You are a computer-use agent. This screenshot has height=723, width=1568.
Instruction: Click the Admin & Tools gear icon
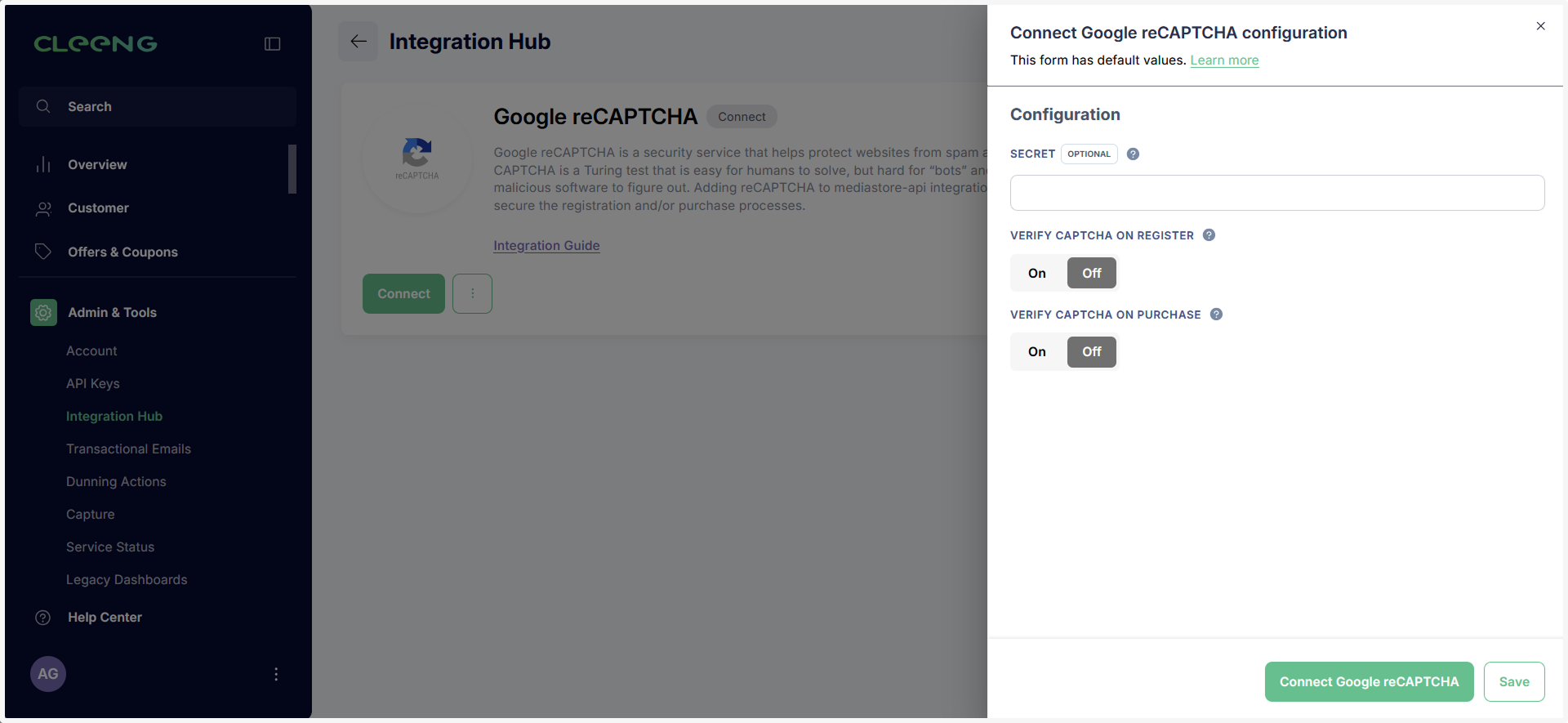click(43, 312)
